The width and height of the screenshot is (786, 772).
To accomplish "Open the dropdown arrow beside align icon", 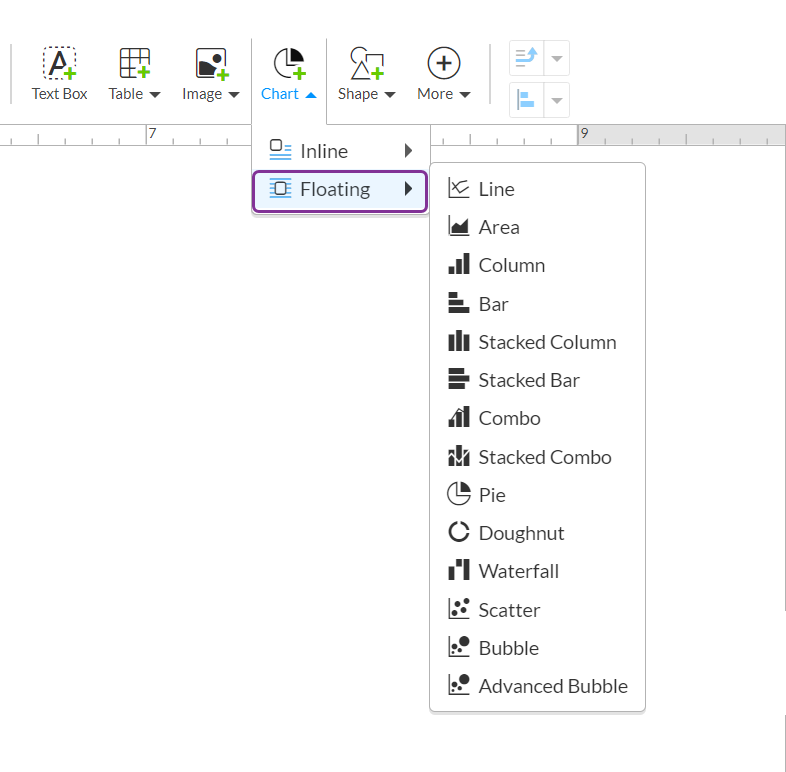I will (557, 100).
